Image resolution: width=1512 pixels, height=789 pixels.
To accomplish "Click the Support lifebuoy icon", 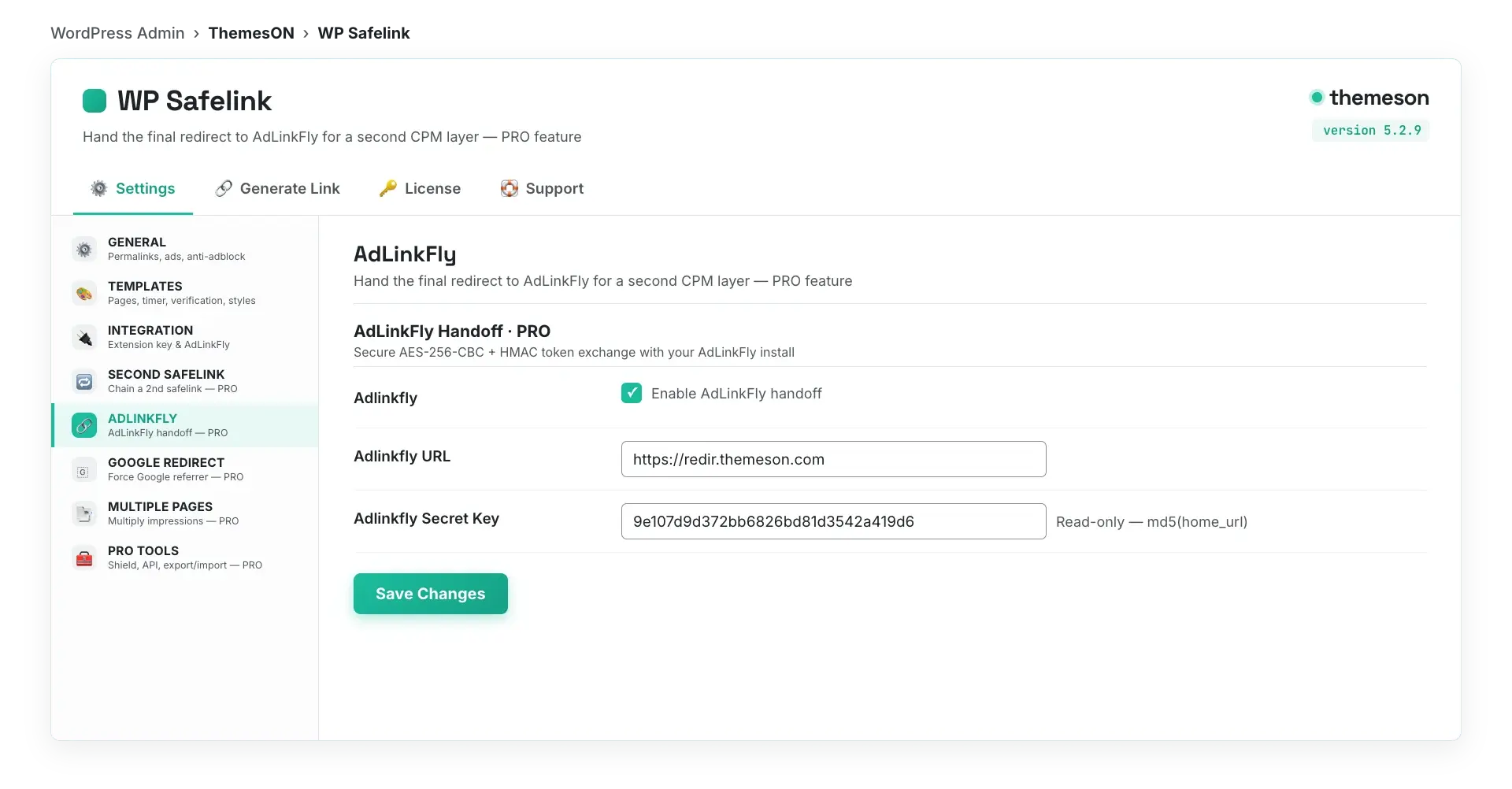I will pos(510,188).
